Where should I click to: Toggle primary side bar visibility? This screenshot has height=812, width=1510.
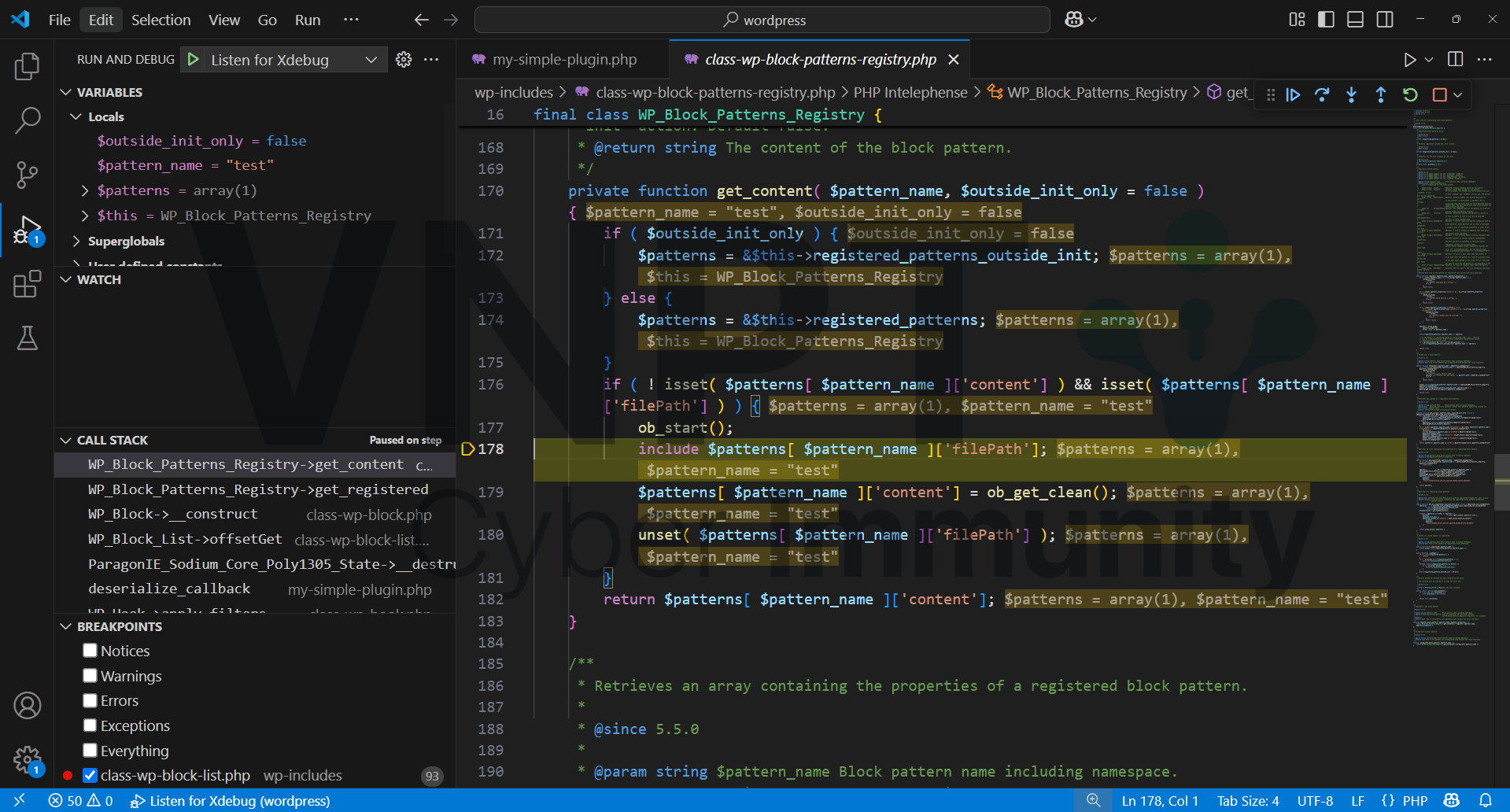(1327, 20)
